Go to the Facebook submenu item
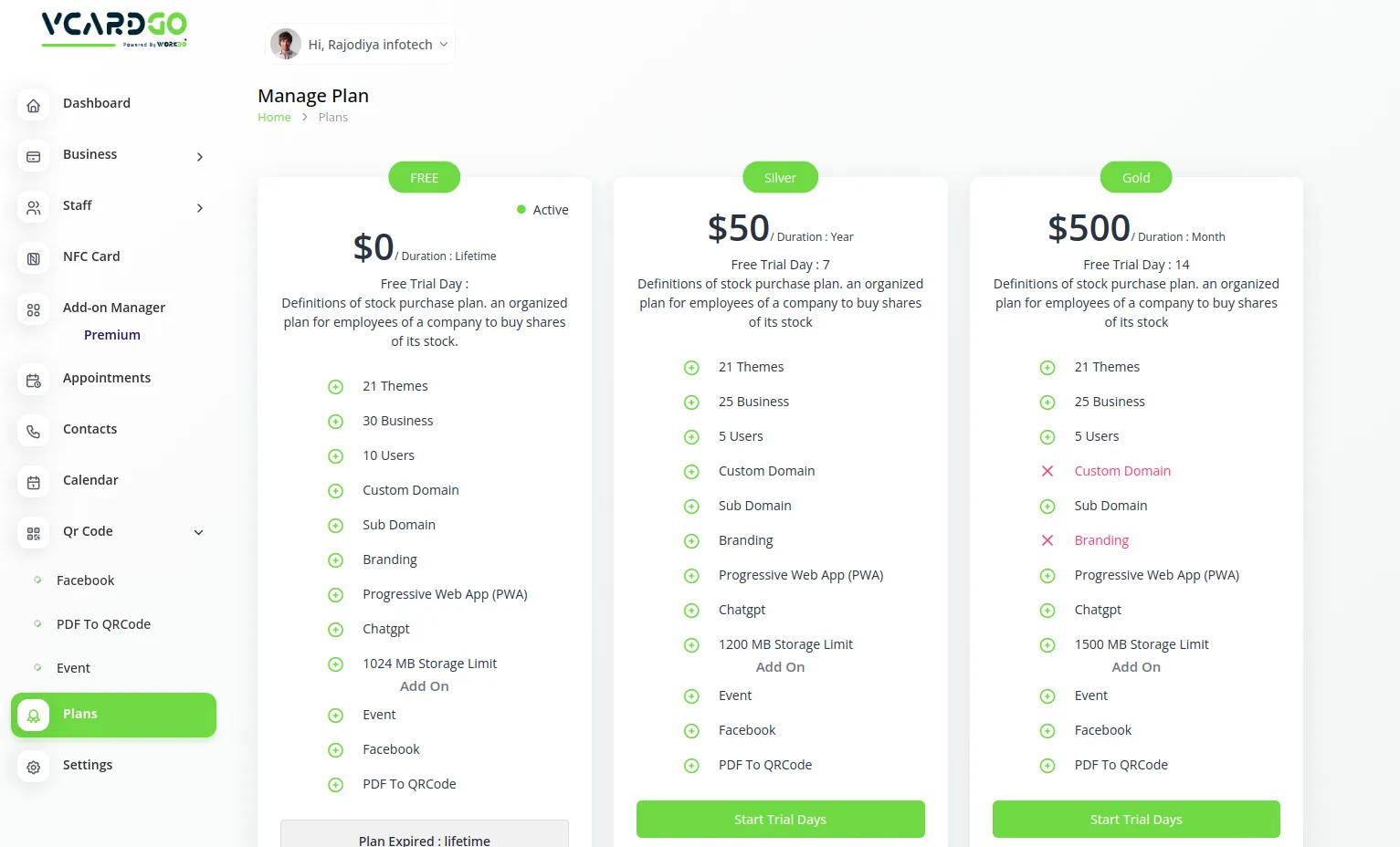The height and width of the screenshot is (847, 1400). click(85, 580)
